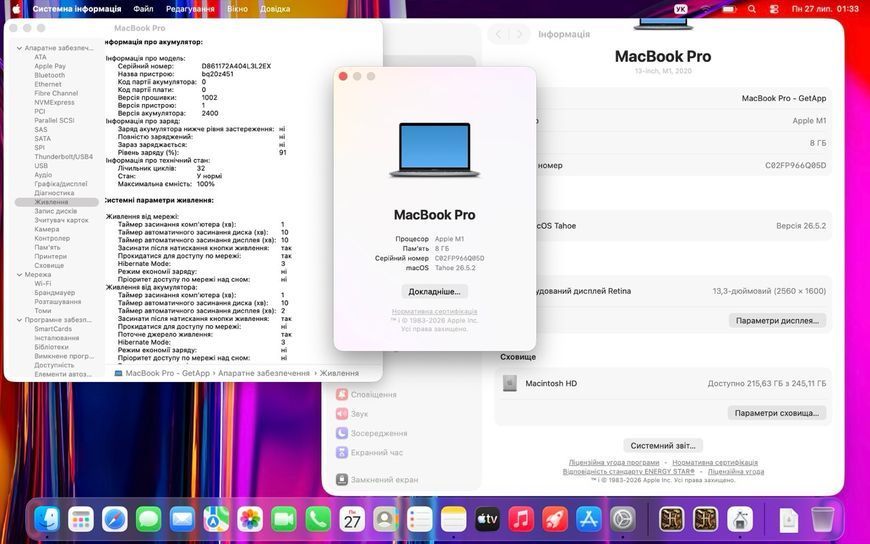Click Апаратне забезпечення in the path bar
The width and height of the screenshot is (870, 544).
click(x=264, y=374)
